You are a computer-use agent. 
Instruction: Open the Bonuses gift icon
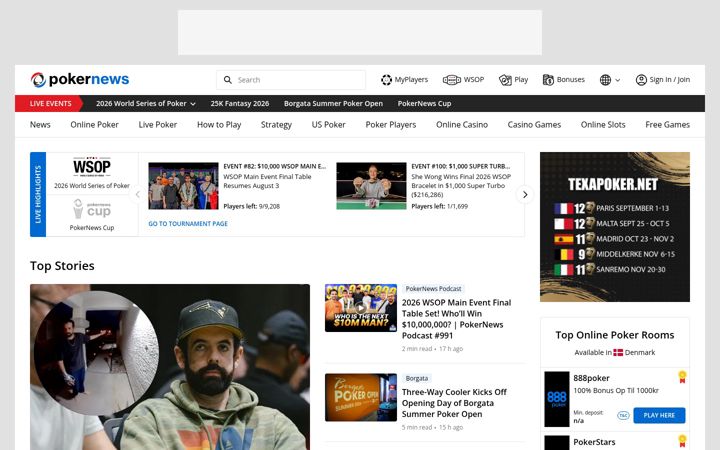point(548,80)
